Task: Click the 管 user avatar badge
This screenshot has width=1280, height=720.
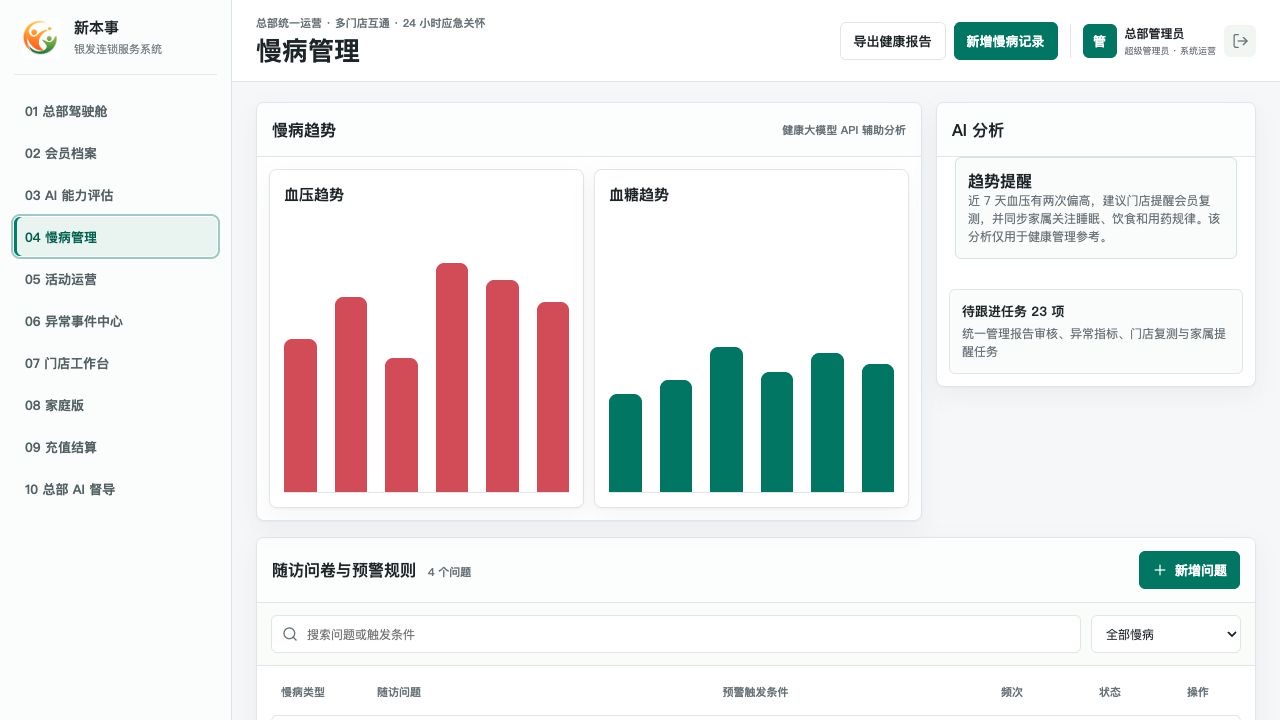Action: pos(1099,41)
